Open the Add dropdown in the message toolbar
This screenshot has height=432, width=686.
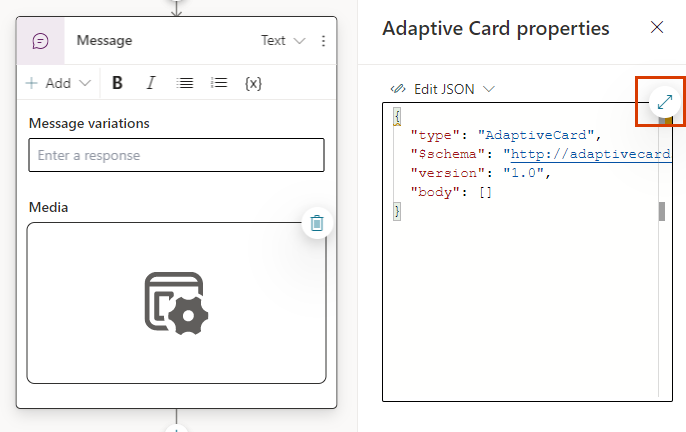[x=58, y=83]
